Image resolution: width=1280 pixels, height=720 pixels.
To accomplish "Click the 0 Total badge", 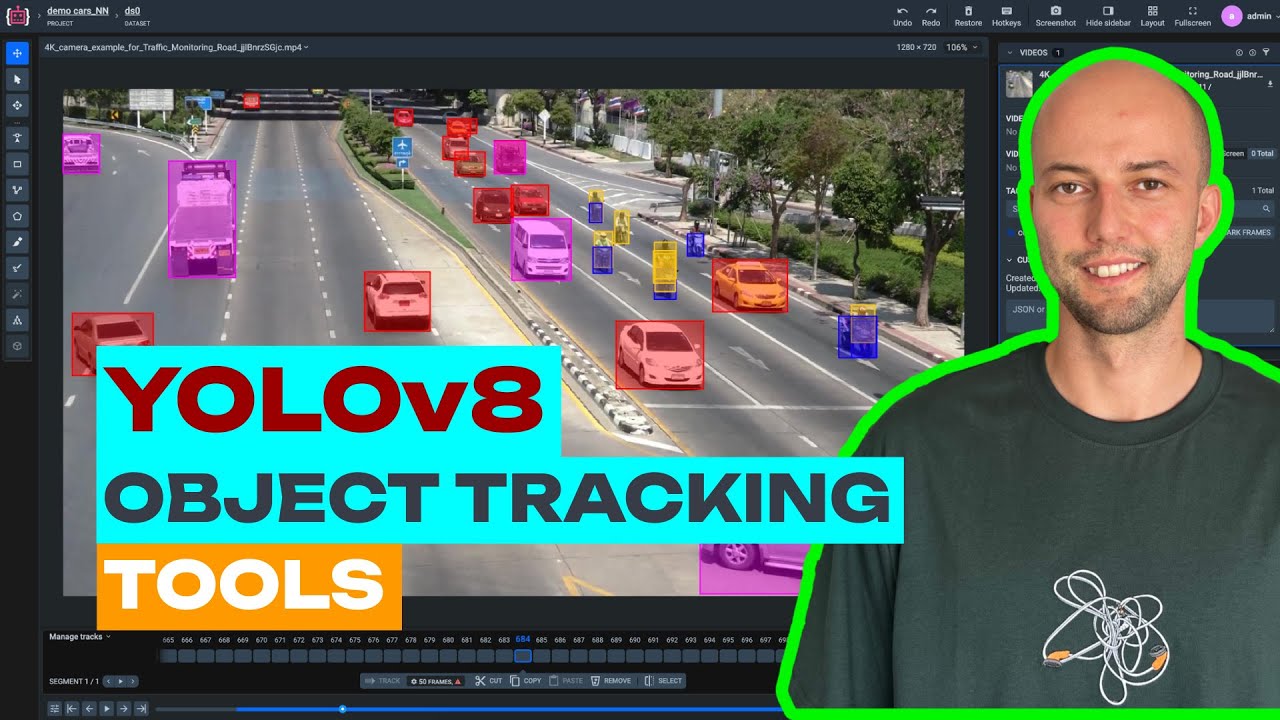I will (x=1262, y=154).
